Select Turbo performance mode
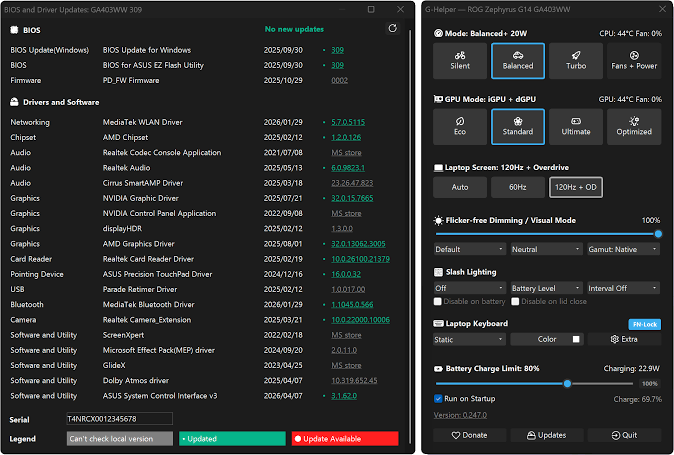Viewport: 674px width, 455px height. tap(576, 61)
